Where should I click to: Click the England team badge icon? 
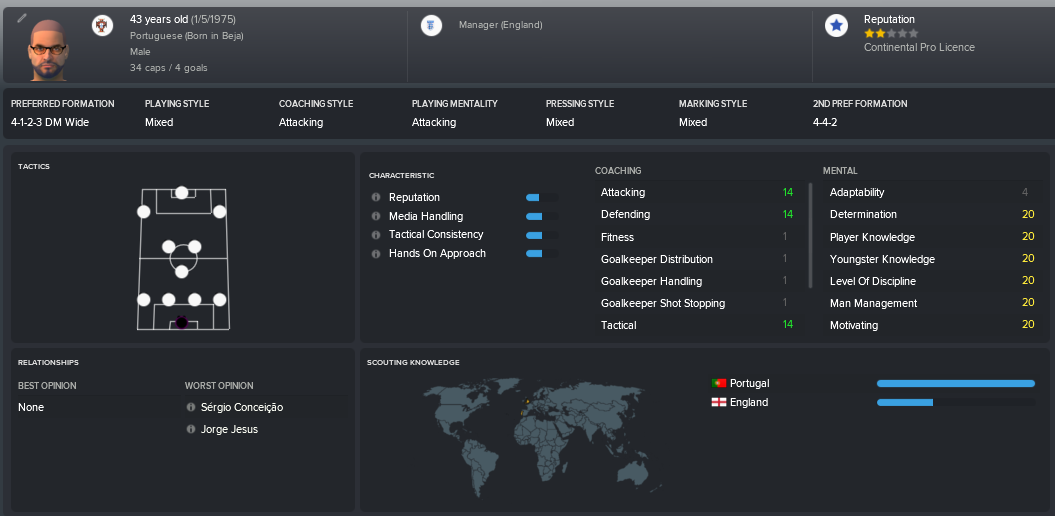pyautogui.click(x=431, y=26)
